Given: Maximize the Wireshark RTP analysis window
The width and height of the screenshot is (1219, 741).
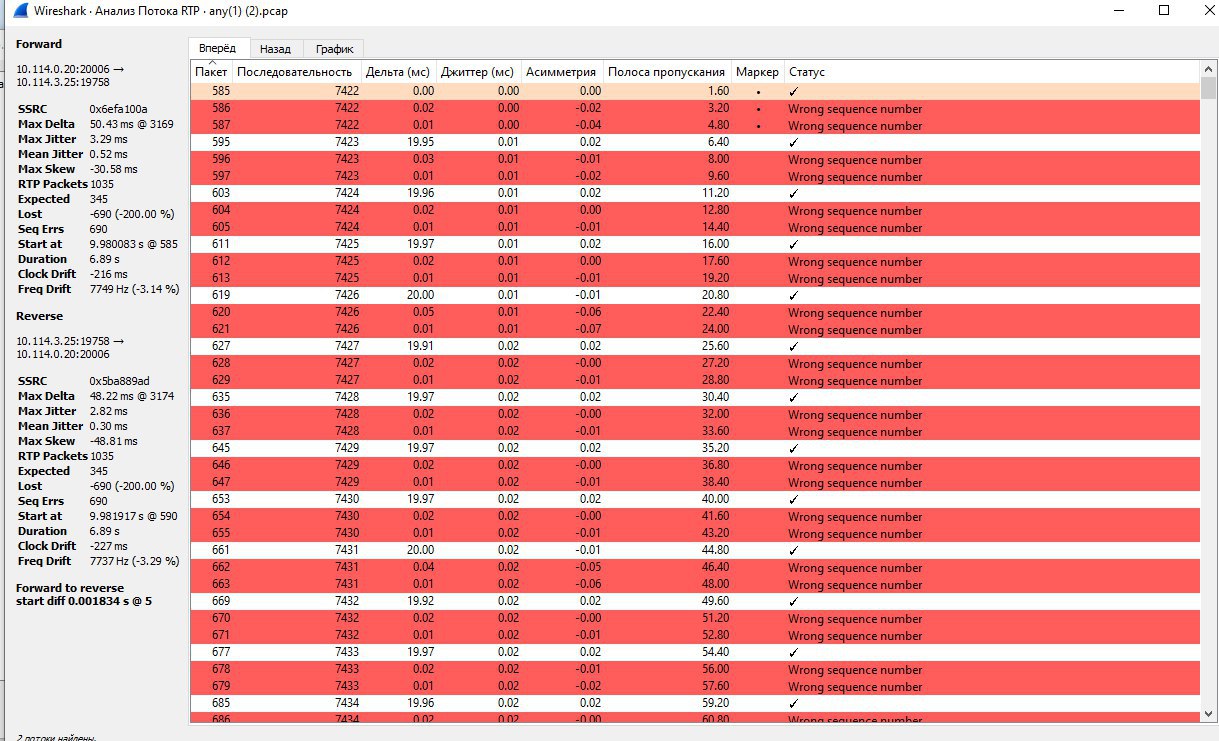Looking at the screenshot, I should [1163, 10].
